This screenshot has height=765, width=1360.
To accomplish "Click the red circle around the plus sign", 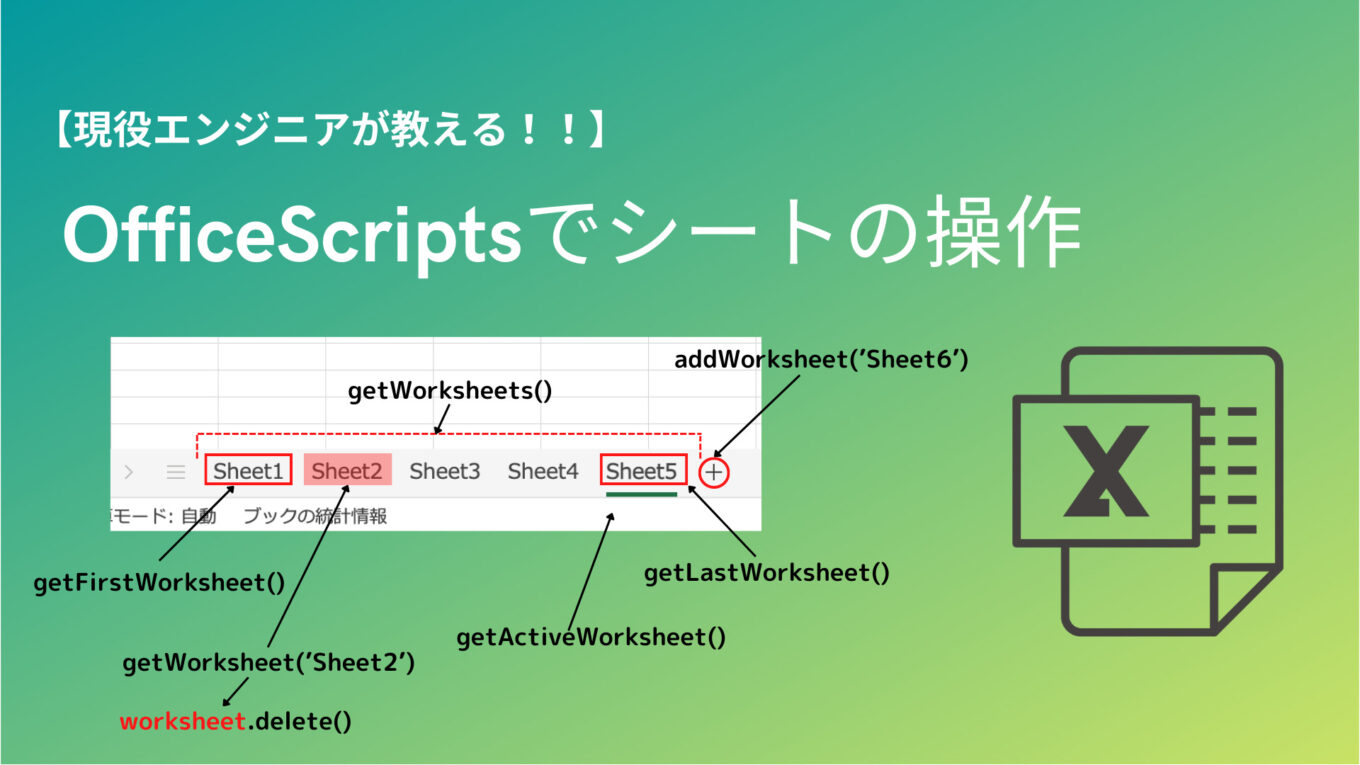I will pyautogui.click(x=713, y=471).
